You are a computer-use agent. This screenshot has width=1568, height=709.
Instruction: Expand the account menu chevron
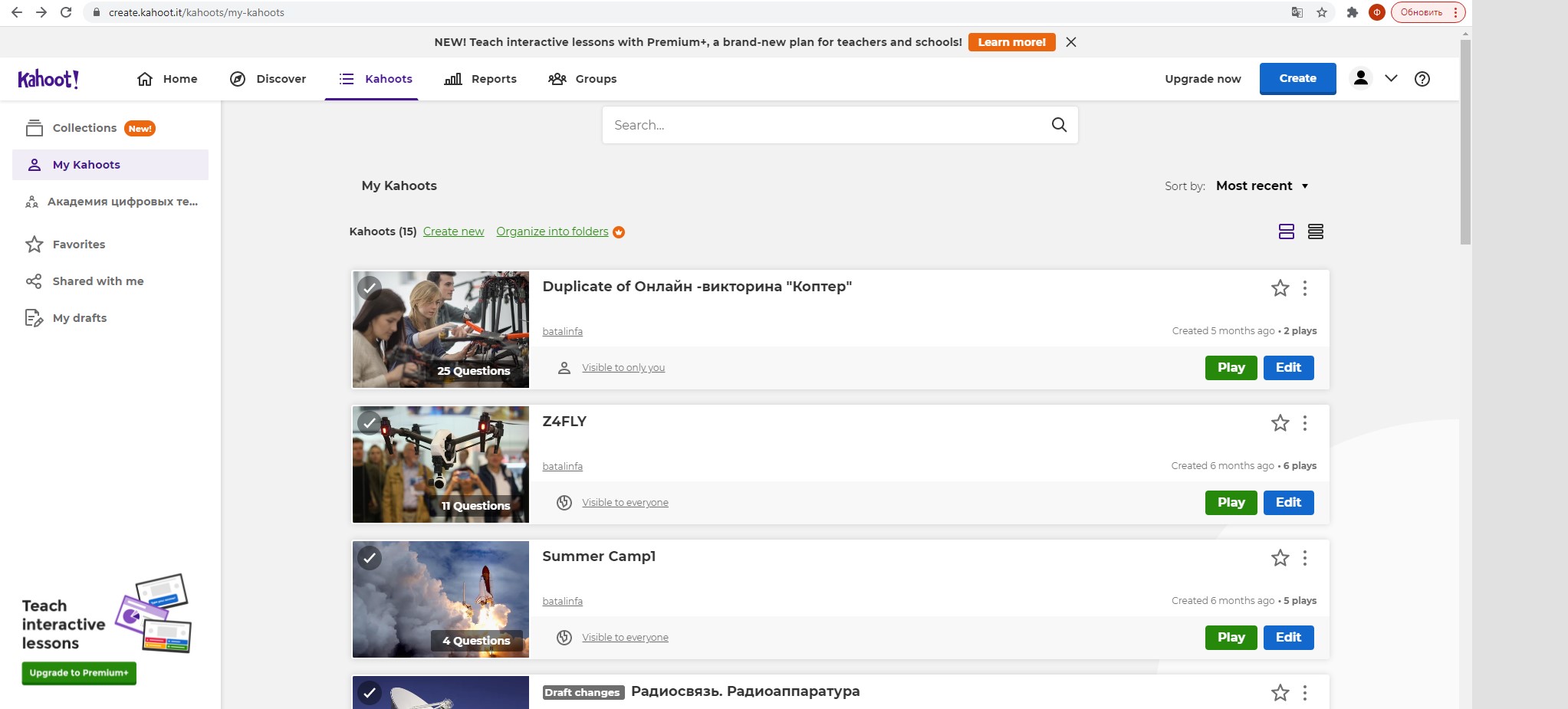pyautogui.click(x=1391, y=78)
